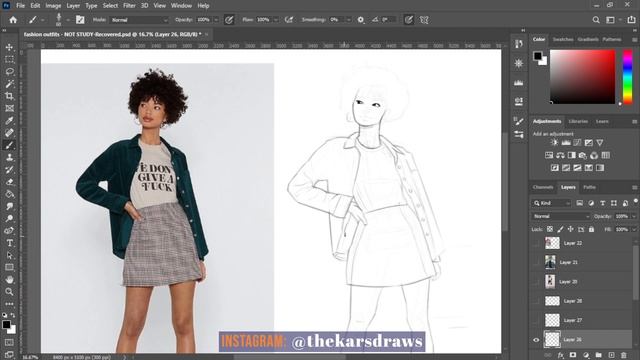Open layer Fill dropdown arrow
The width and height of the screenshot is (640, 360).
tap(634, 229)
